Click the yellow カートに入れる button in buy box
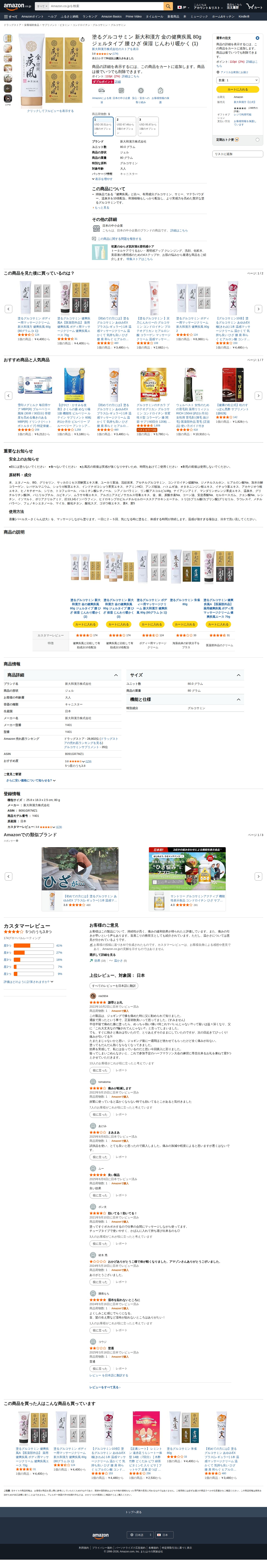The width and height of the screenshot is (267, 1568). coord(238,90)
